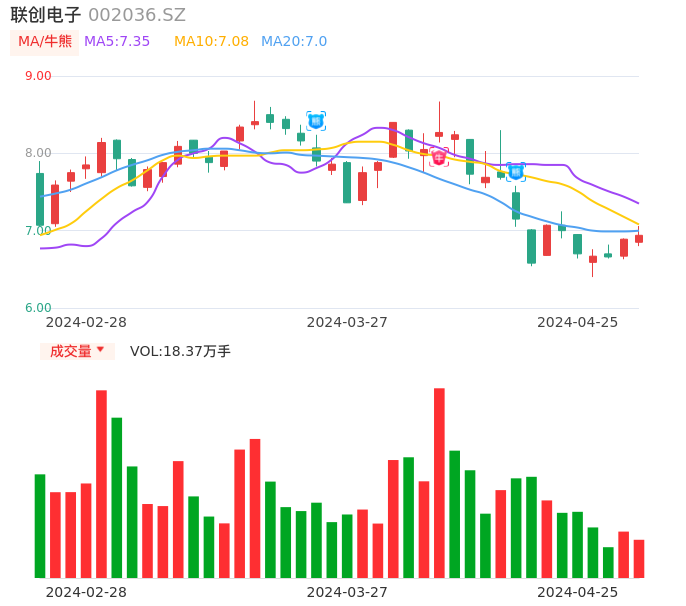The height and width of the screenshot is (606, 686).
Task: Click the VOL:18.37万手 volume label
Action: tap(180, 351)
